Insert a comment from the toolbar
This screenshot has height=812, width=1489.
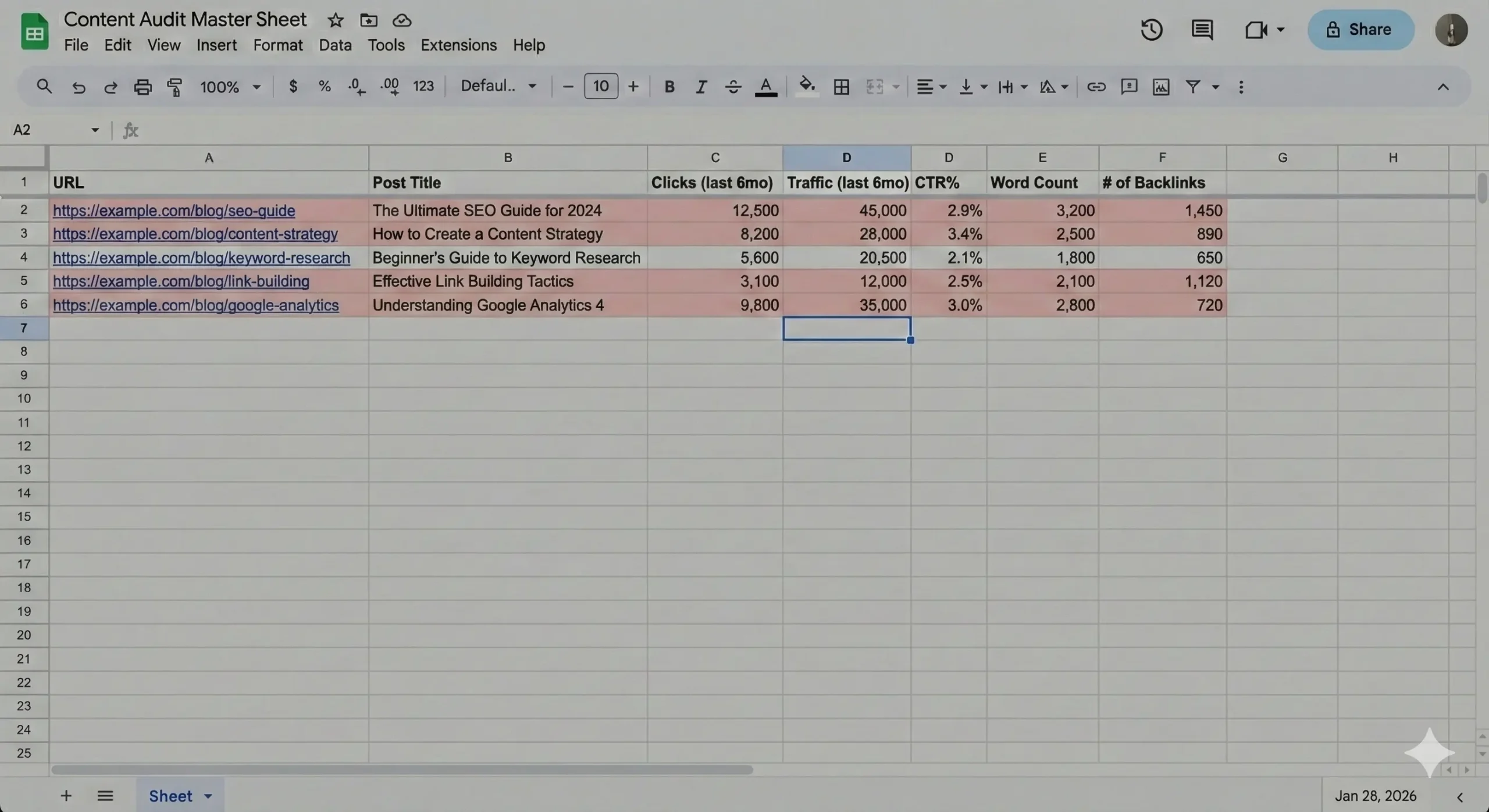tap(1128, 86)
